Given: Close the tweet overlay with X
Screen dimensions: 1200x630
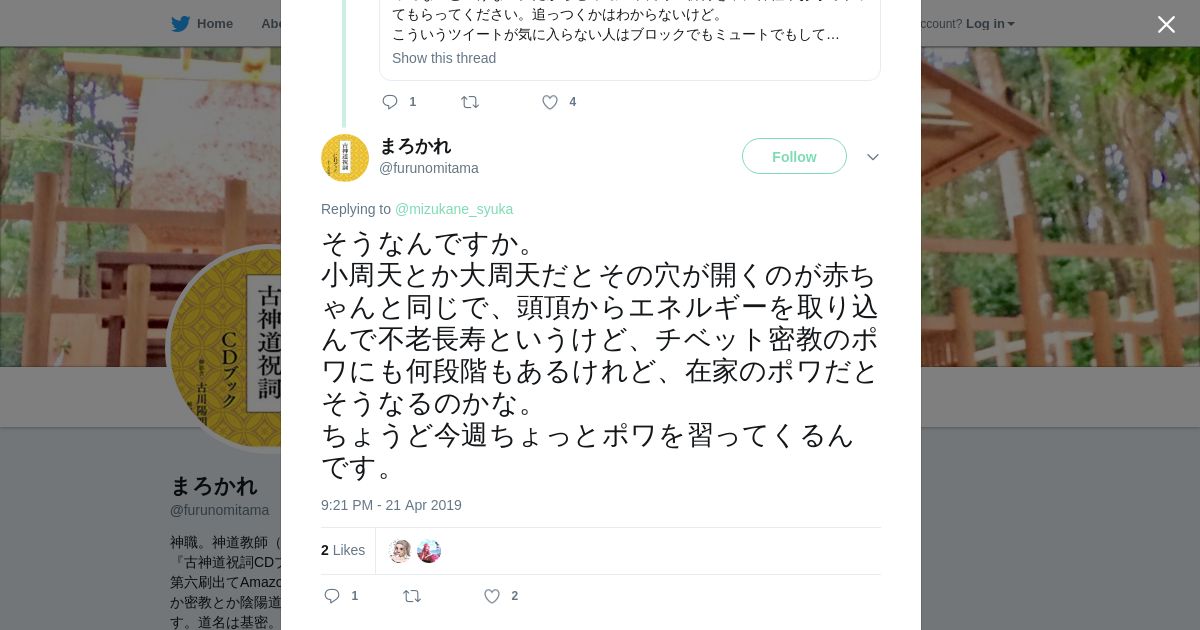Looking at the screenshot, I should click(x=1166, y=25).
